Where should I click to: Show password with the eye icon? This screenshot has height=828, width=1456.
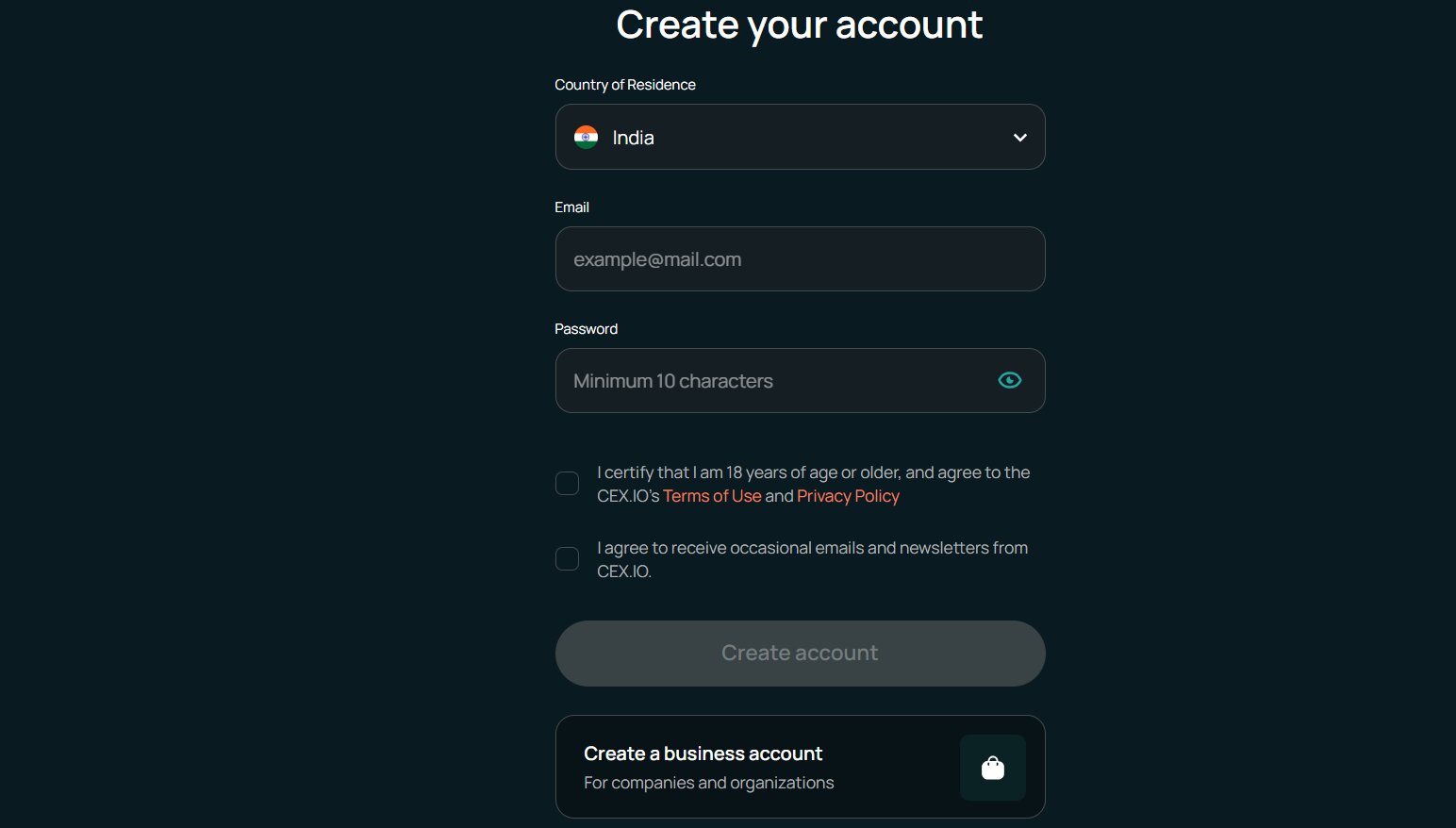pyautogui.click(x=1009, y=381)
